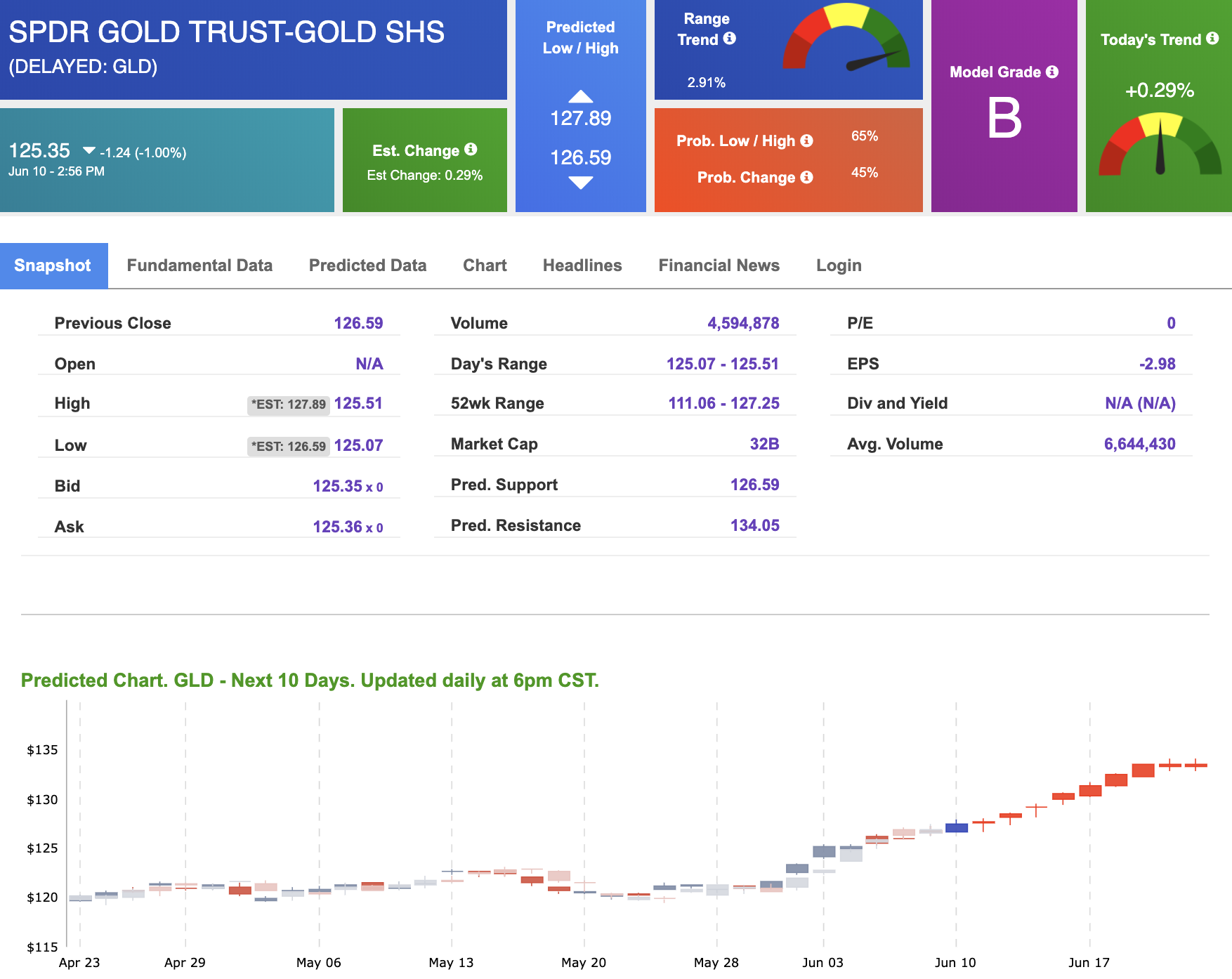The image size is (1232, 979).
Task: Switch to the Fundamental Data tab
Action: pos(199,265)
